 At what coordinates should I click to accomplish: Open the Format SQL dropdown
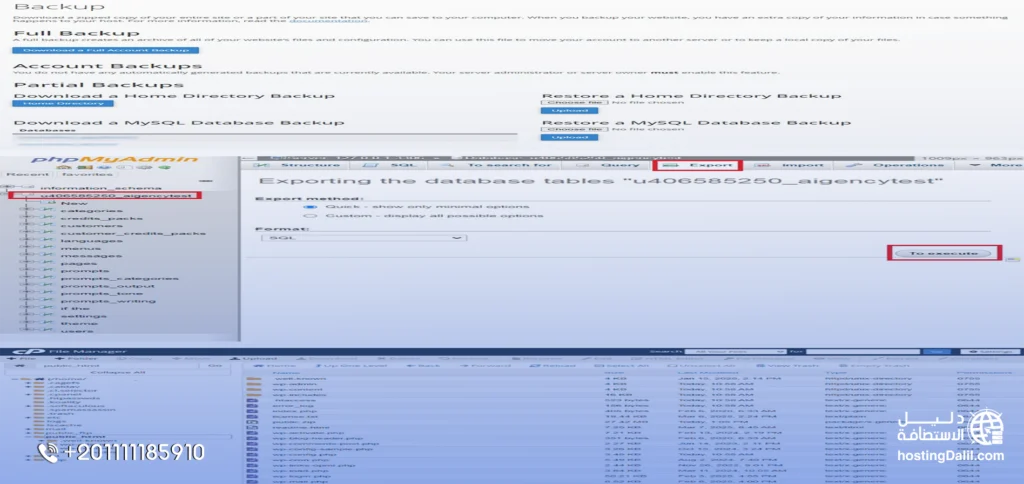coord(363,238)
